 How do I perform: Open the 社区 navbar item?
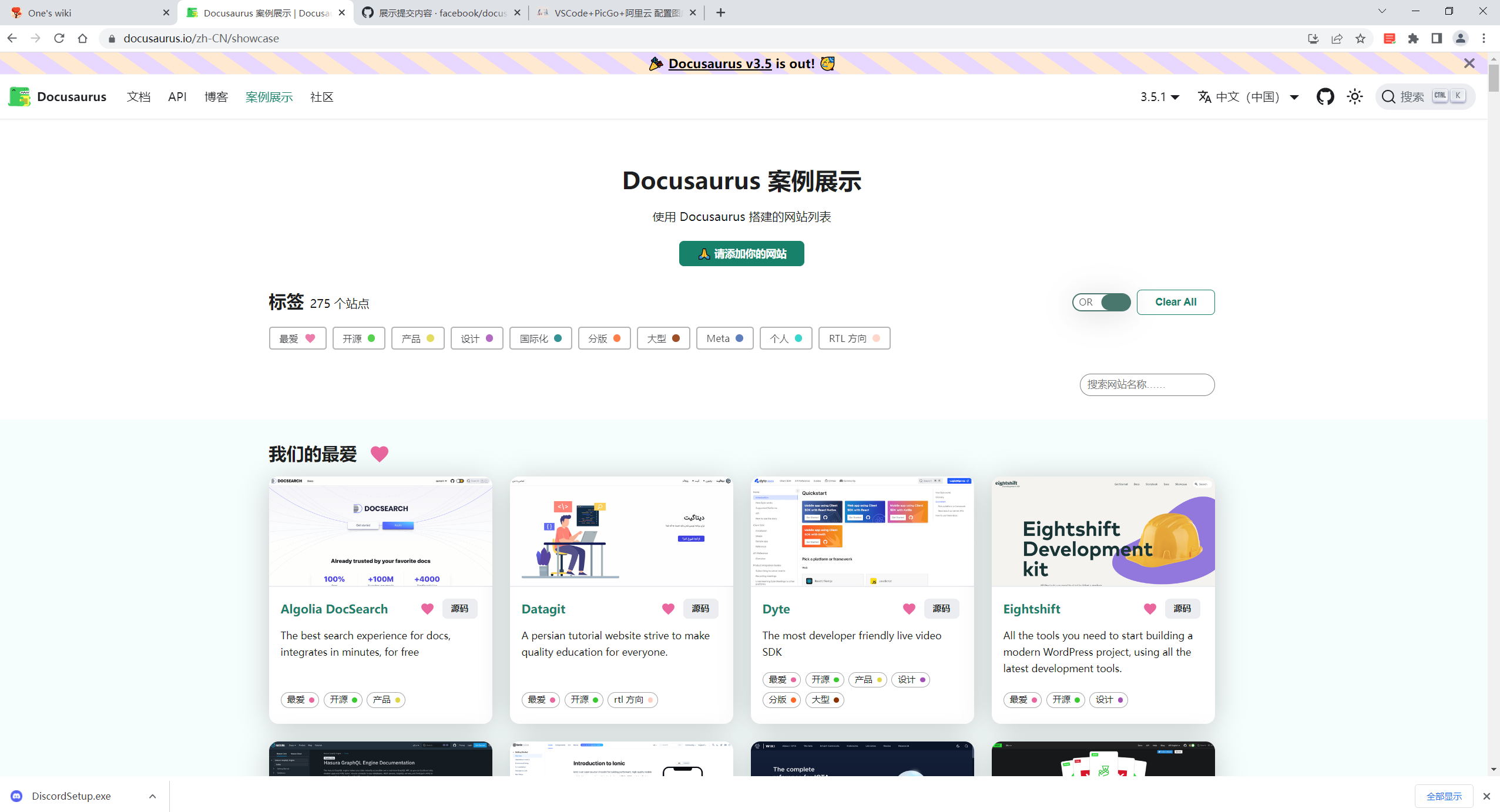coord(322,97)
